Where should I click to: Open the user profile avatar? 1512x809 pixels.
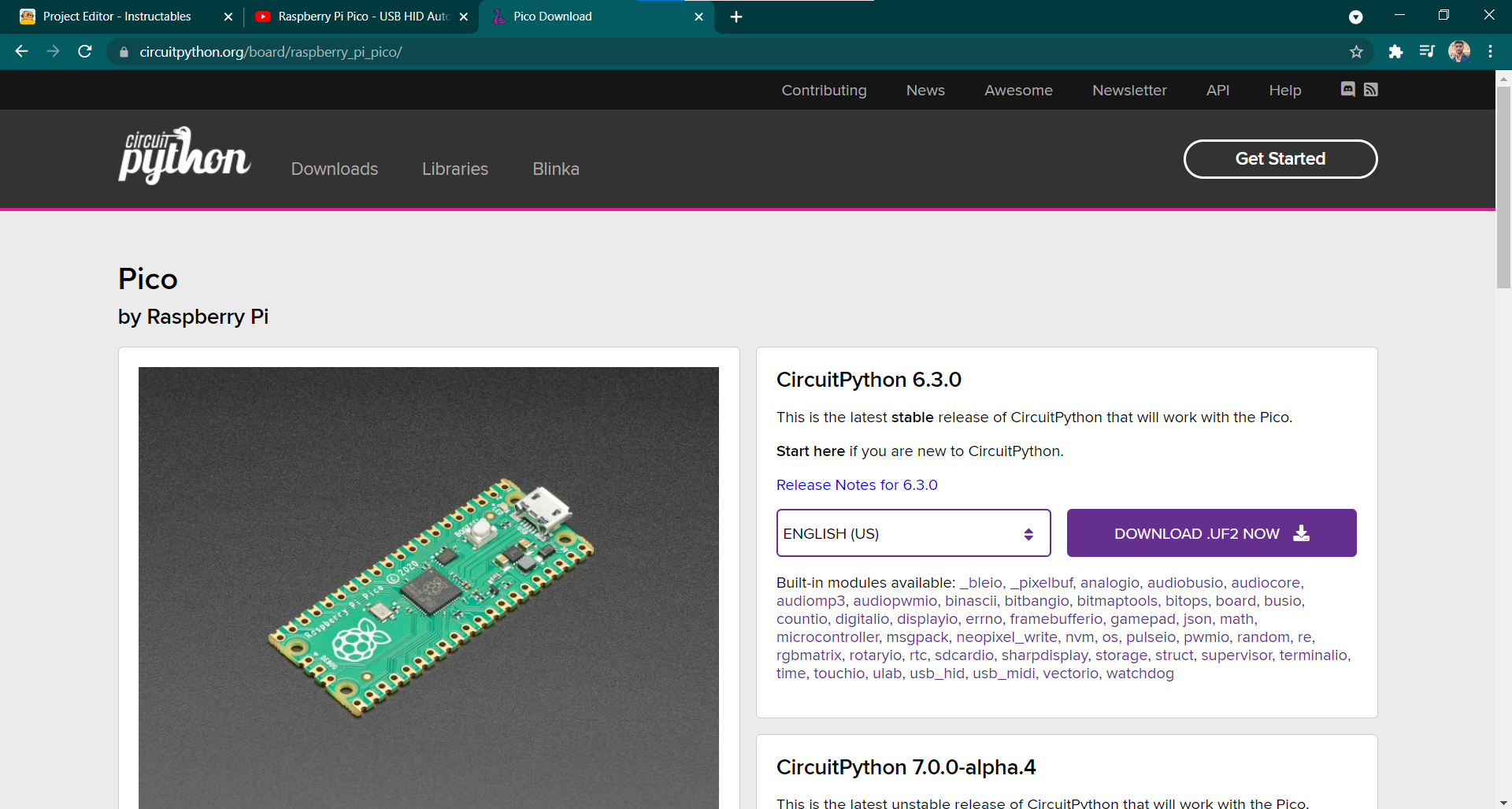point(1459,52)
